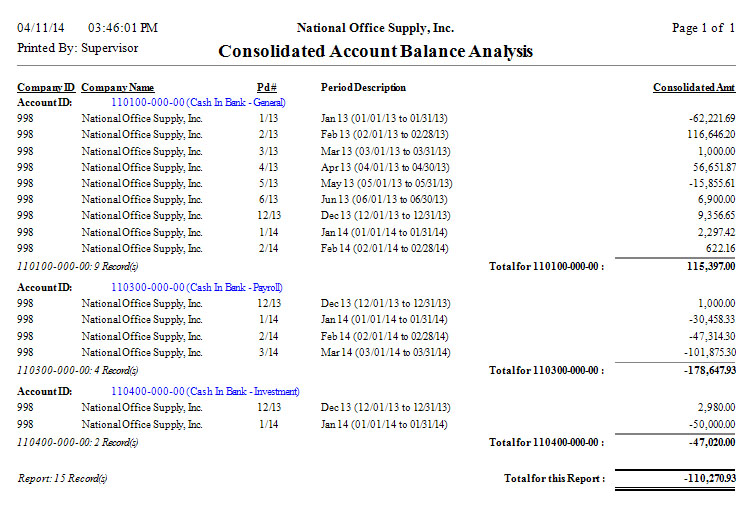Click the Report: 15 Record(s) footer text

(x=63, y=479)
